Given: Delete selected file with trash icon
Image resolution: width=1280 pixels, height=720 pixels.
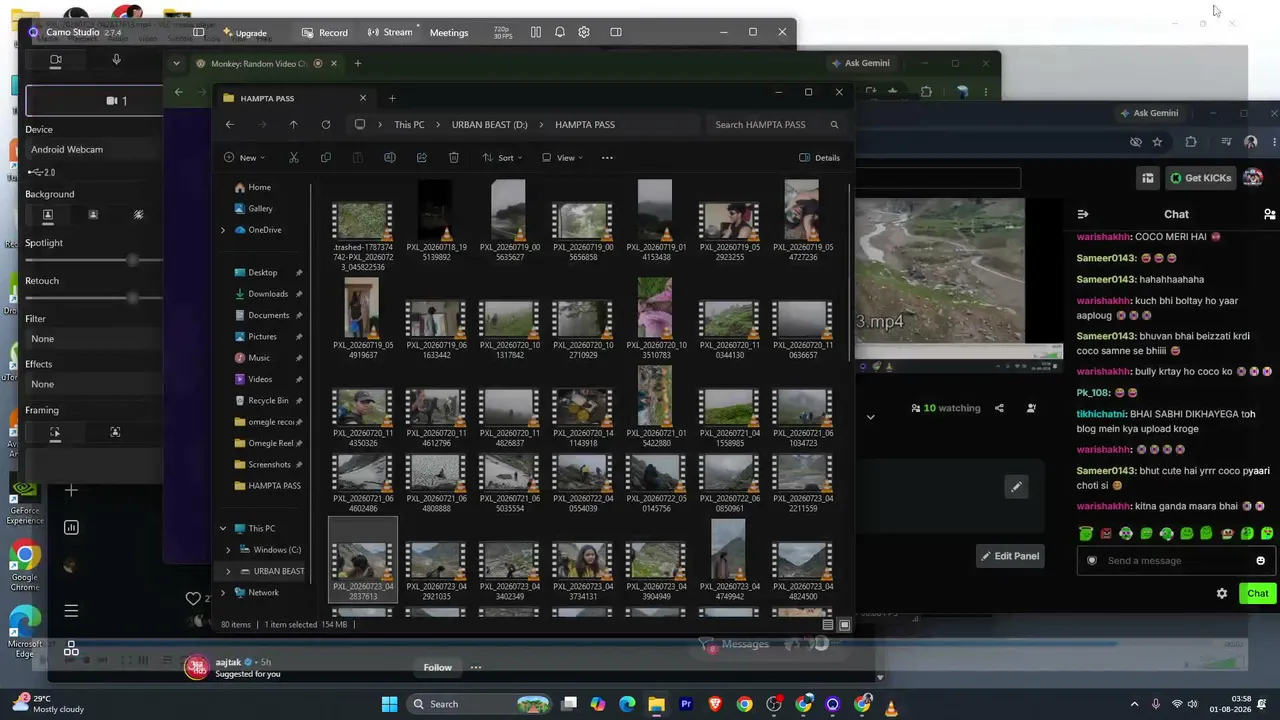Looking at the screenshot, I should pos(453,158).
